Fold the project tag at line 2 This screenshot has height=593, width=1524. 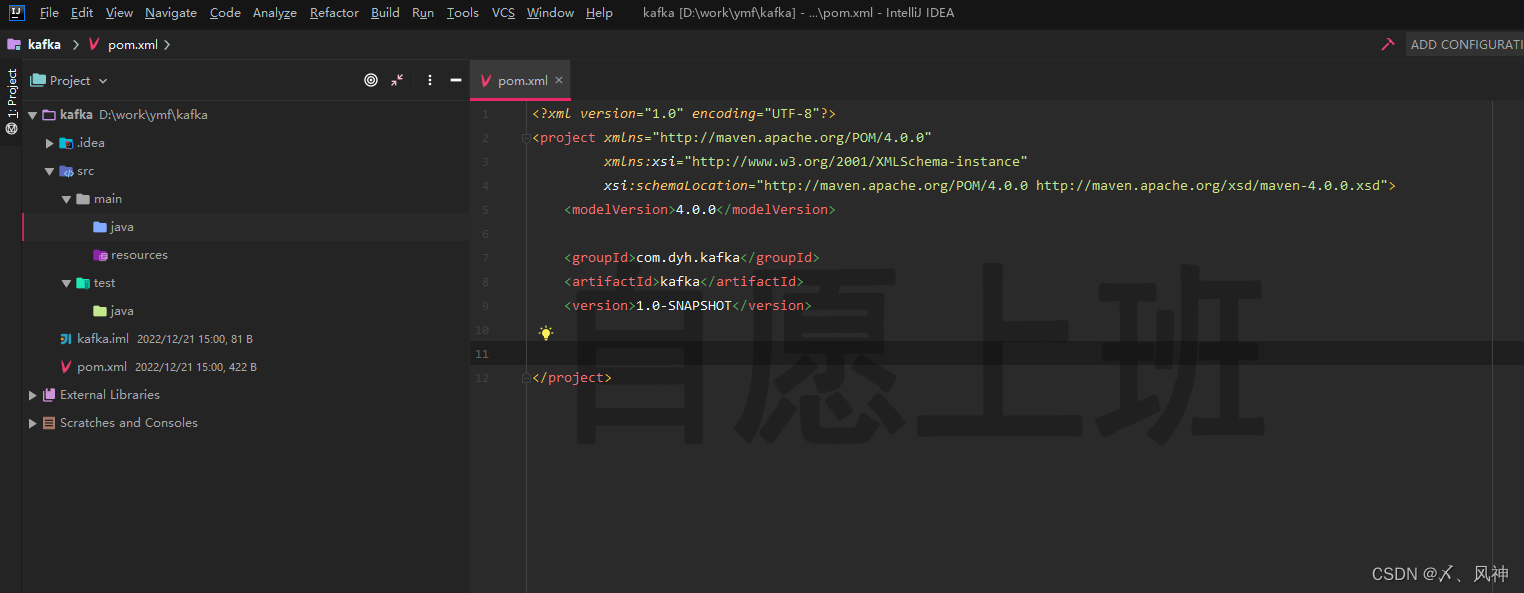coord(526,138)
